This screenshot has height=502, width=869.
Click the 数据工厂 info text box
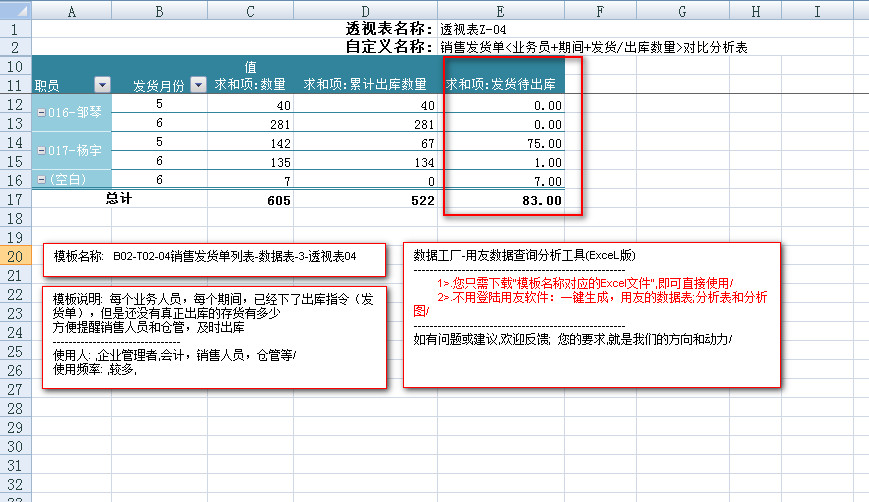pyautogui.click(x=591, y=314)
